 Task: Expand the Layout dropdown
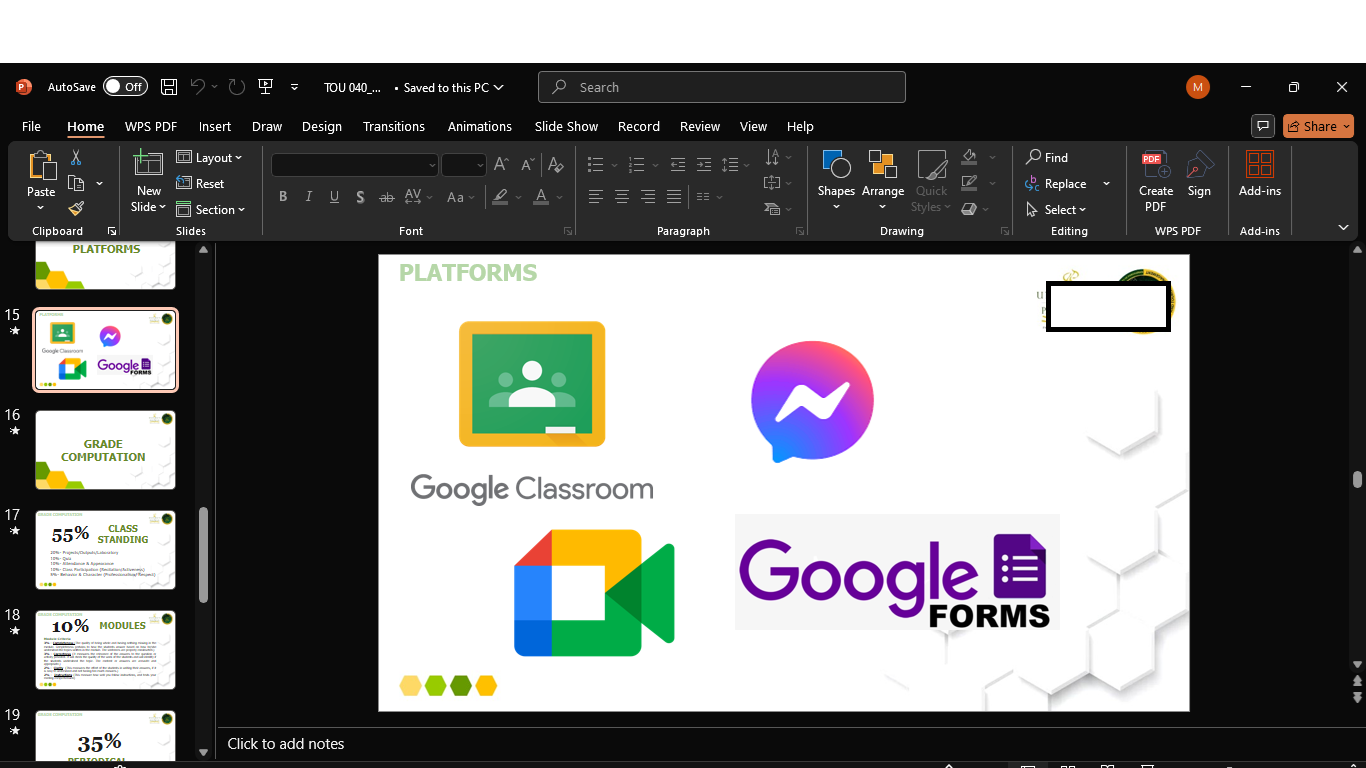tap(210, 158)
